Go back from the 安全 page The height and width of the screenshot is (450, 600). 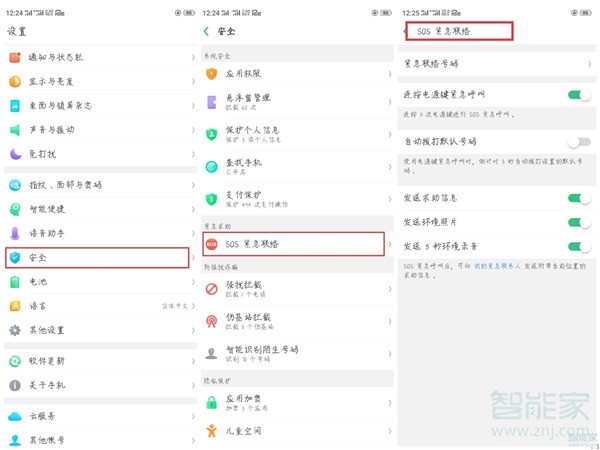[x=208, y=31]
